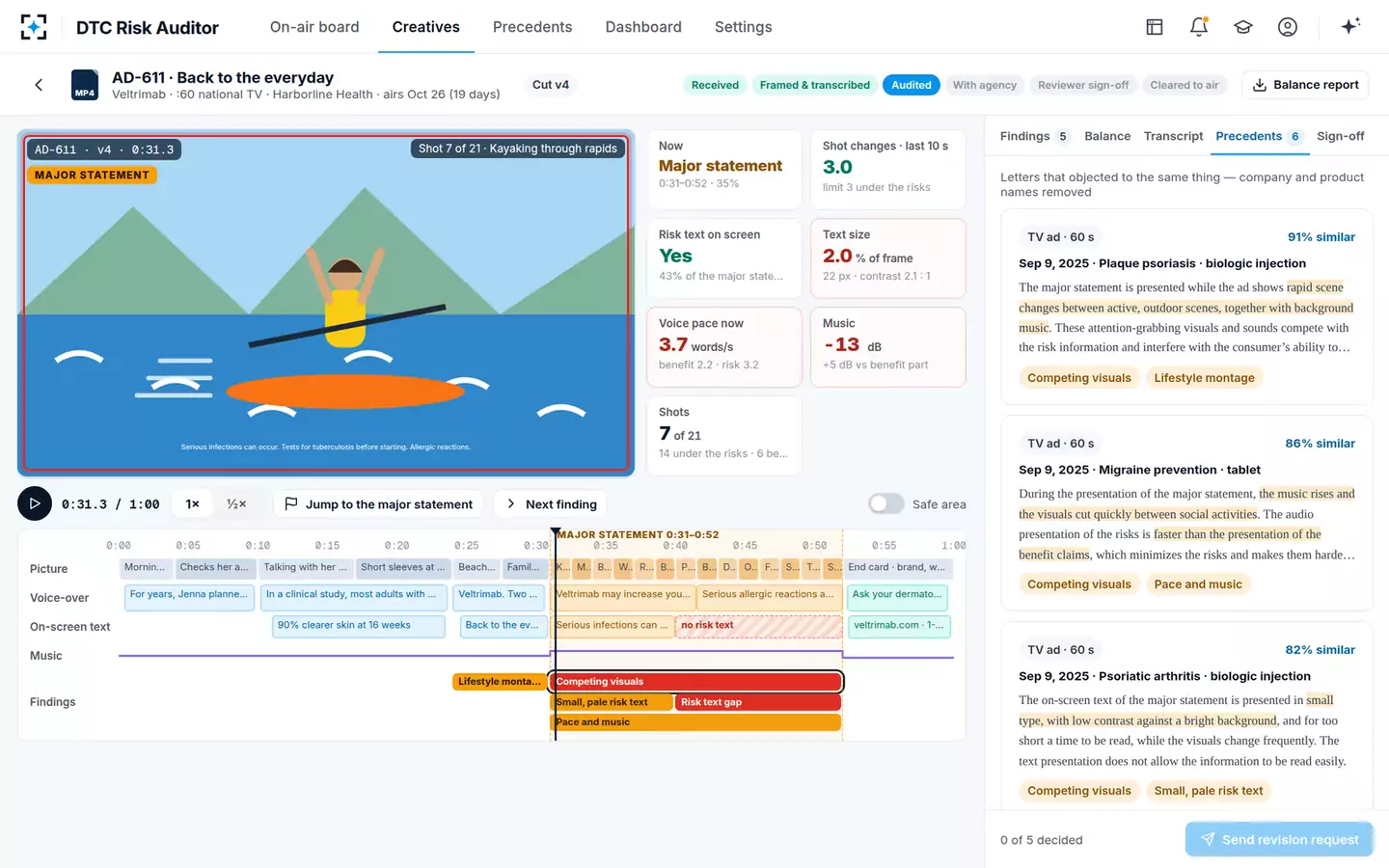Screen dimensions: 1389x868
Task: Select the Pace and music finding bar
Action: tap(695, 722)
